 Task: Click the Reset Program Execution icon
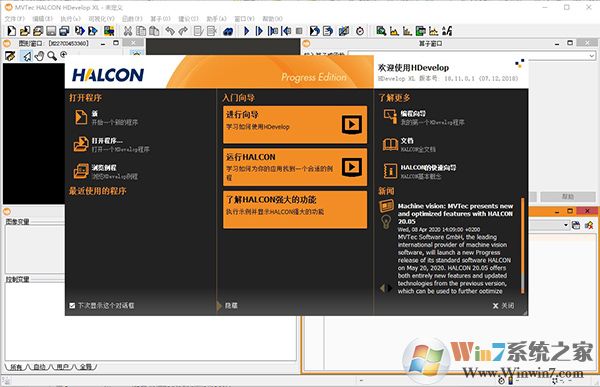315,31
